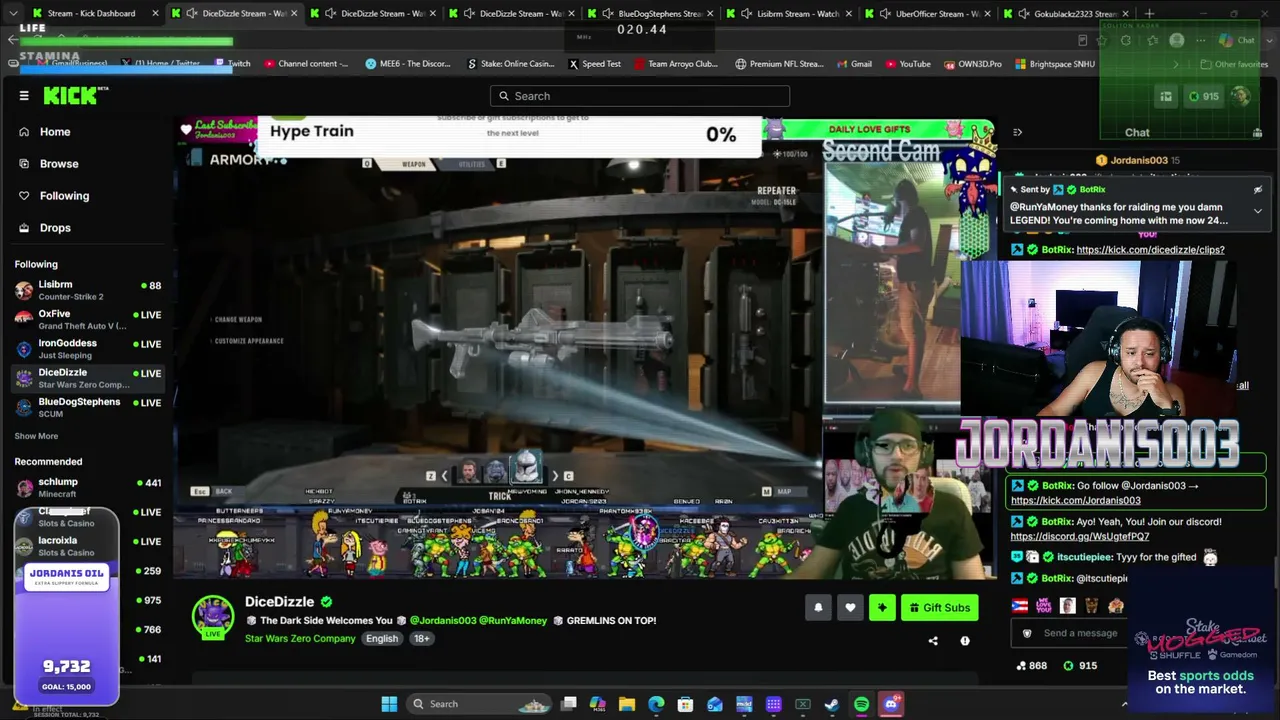Hide the pinned BotRix message
The width and height of the screenshot is (1280, 720).
[1257, 189]
